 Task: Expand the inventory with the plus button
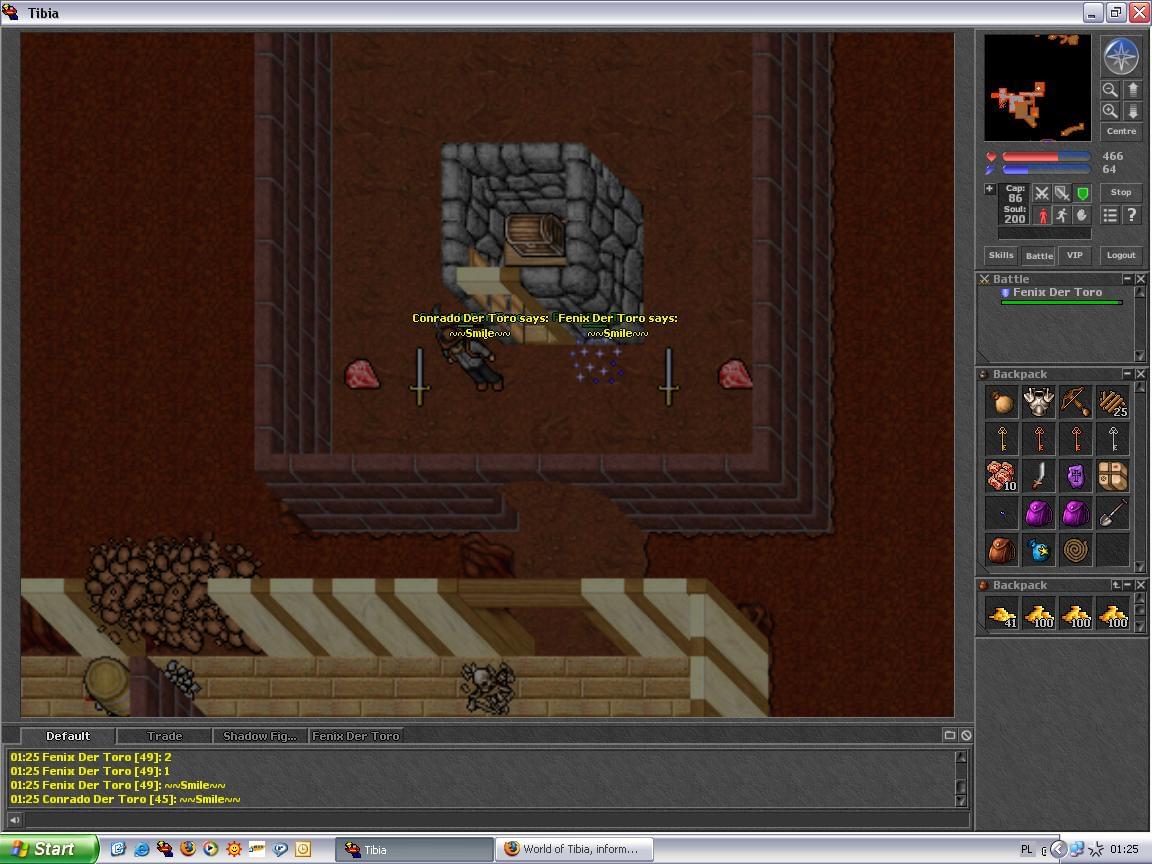[990, 189]
